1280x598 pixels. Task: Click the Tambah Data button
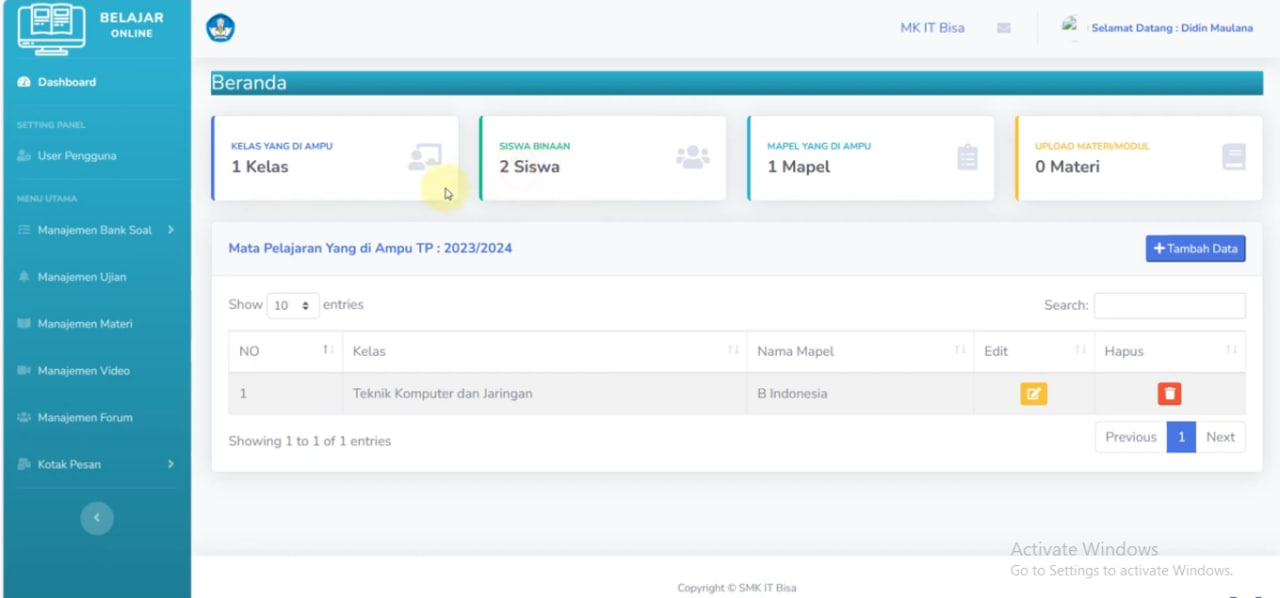click(1195, 248)
